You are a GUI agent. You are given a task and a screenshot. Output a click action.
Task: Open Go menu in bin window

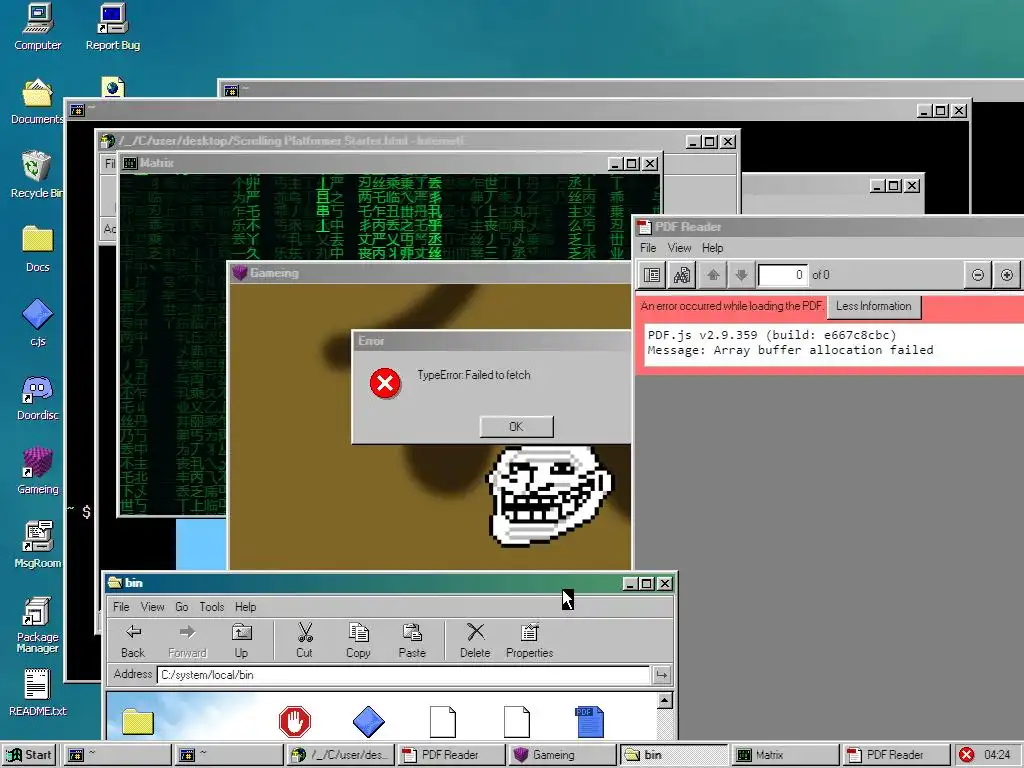tap(182, 607)
